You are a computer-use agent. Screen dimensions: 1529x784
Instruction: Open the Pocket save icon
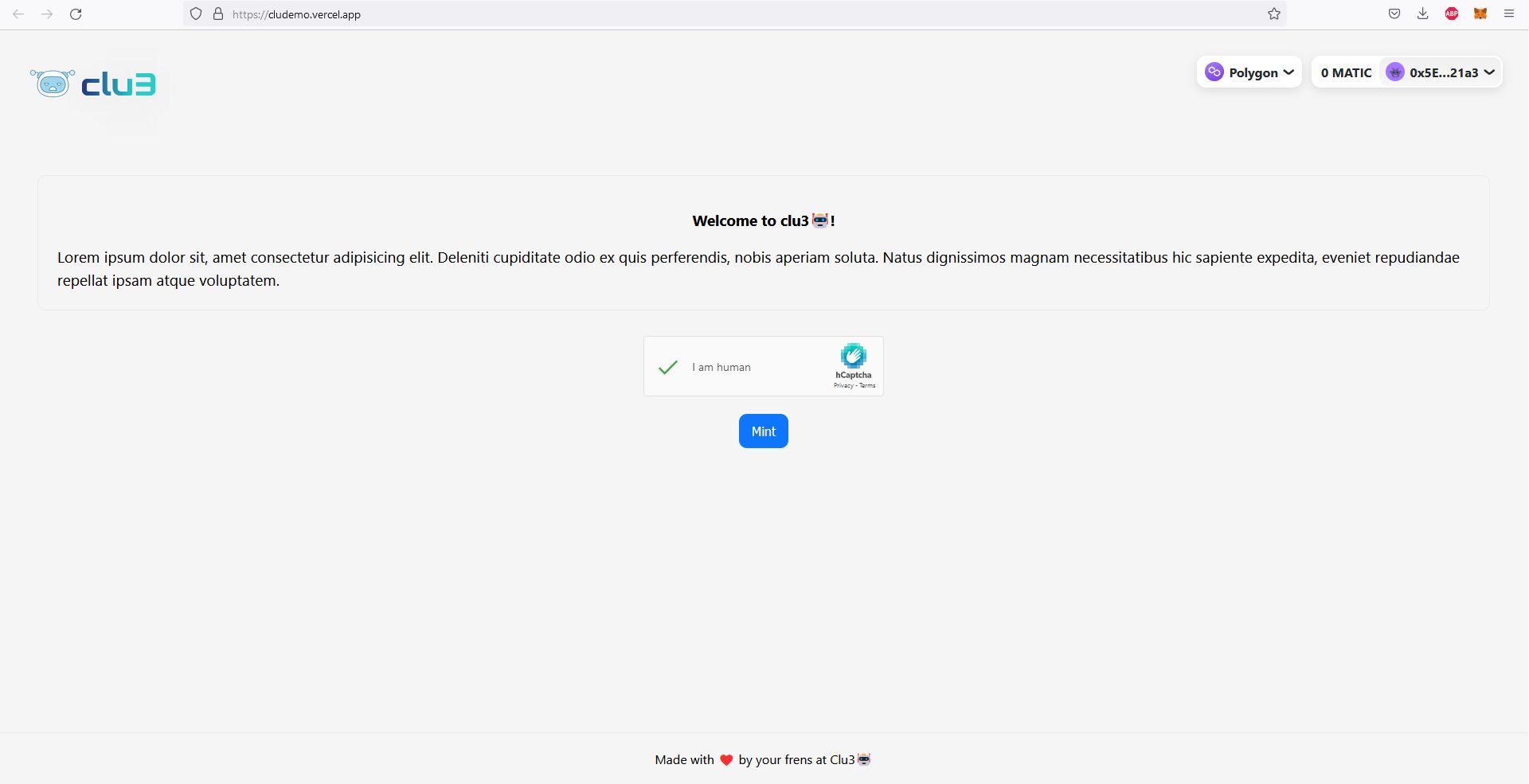point(1394,14)
